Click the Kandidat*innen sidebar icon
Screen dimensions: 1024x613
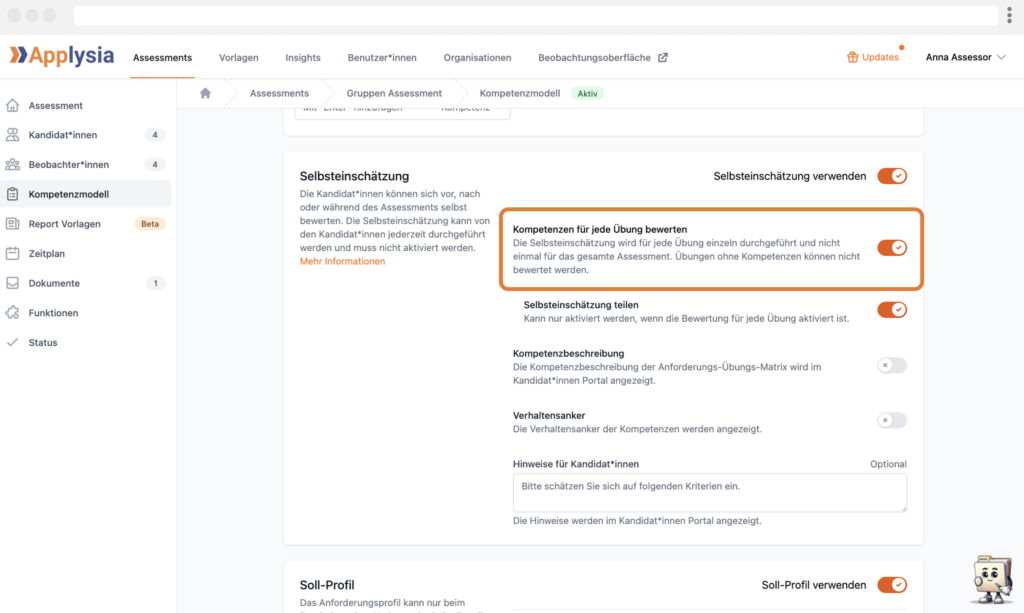coord(12,135)
